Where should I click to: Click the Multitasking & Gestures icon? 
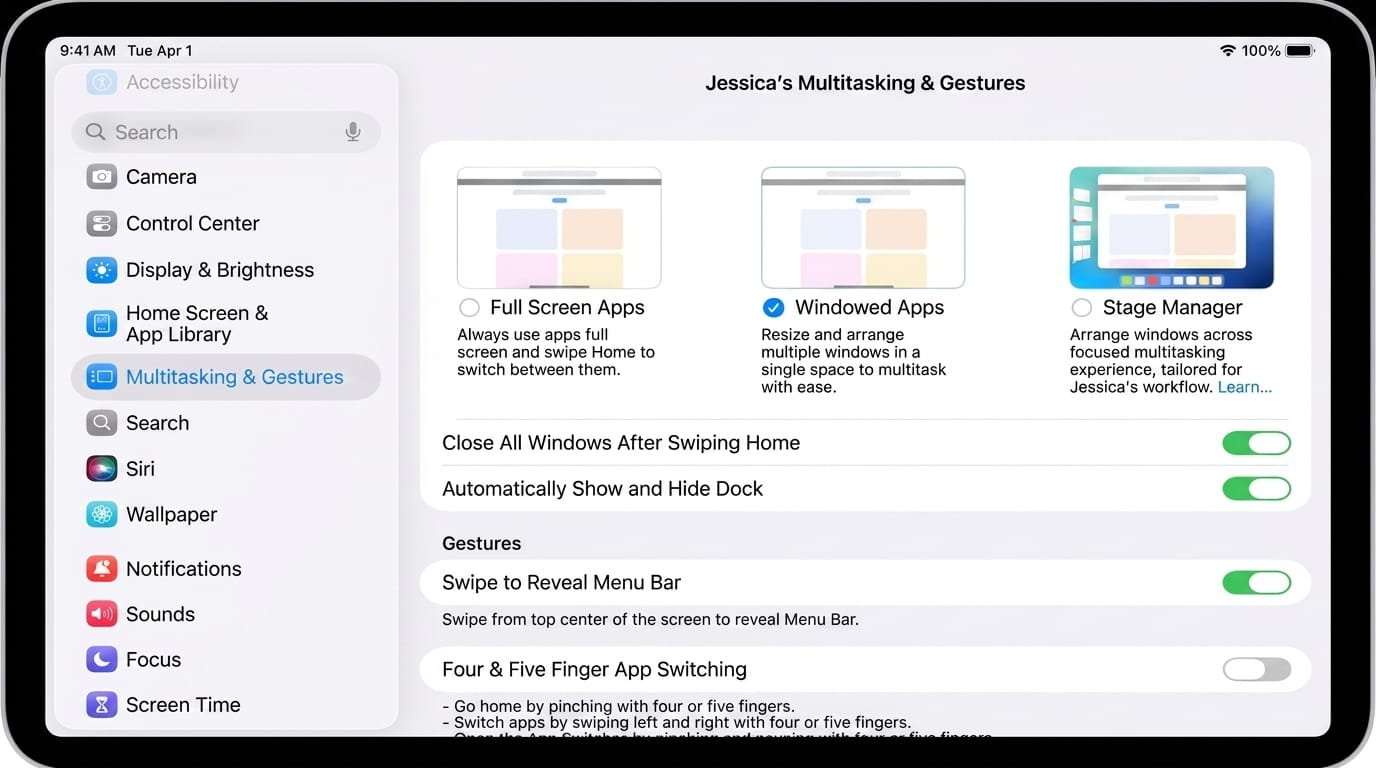click(101, 377)
